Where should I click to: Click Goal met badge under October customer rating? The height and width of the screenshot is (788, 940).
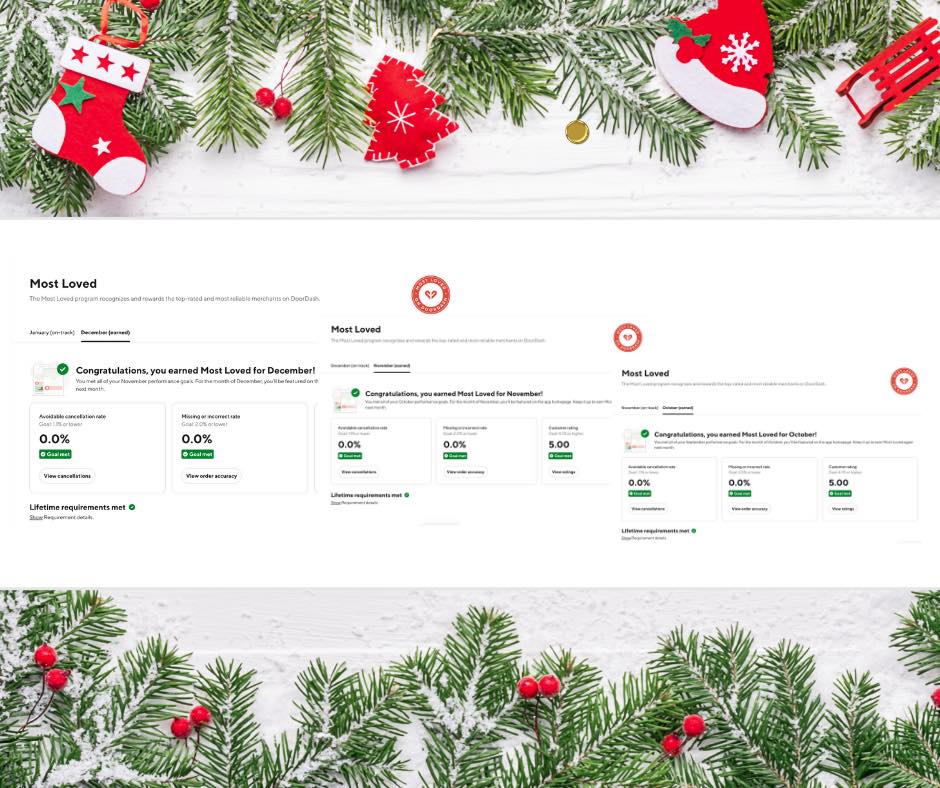[x=840, y=494]
